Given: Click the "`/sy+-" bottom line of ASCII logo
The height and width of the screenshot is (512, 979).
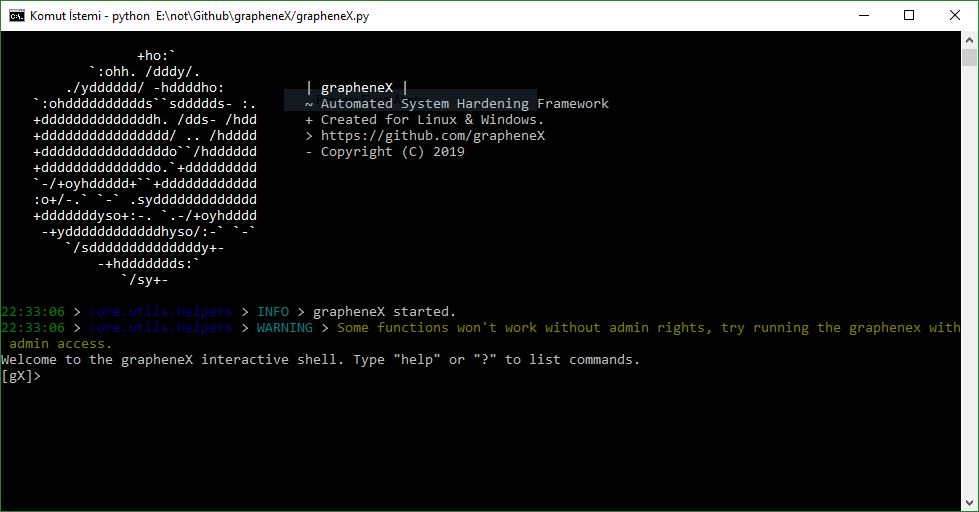Looking at the screenshot, I should [145, 280].
